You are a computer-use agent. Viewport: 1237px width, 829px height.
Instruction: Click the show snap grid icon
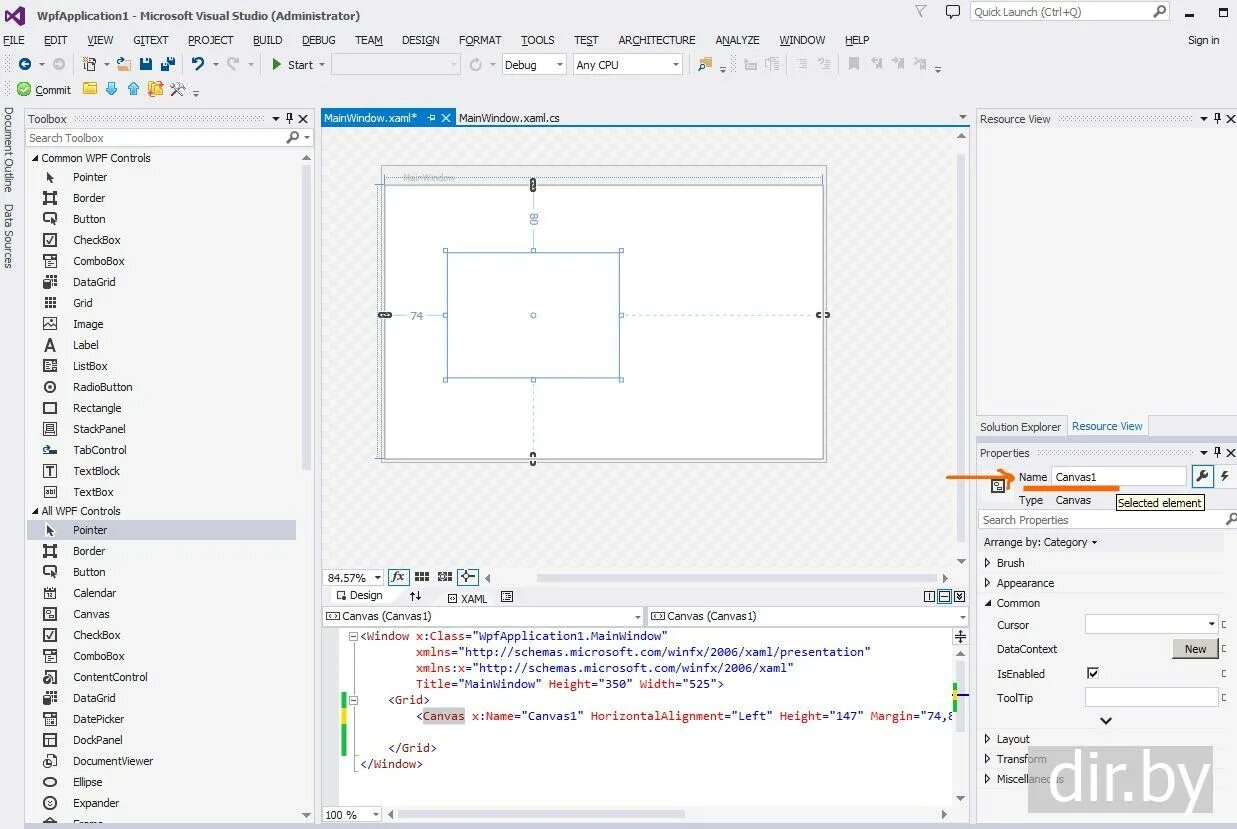click(x=422, y=577)
